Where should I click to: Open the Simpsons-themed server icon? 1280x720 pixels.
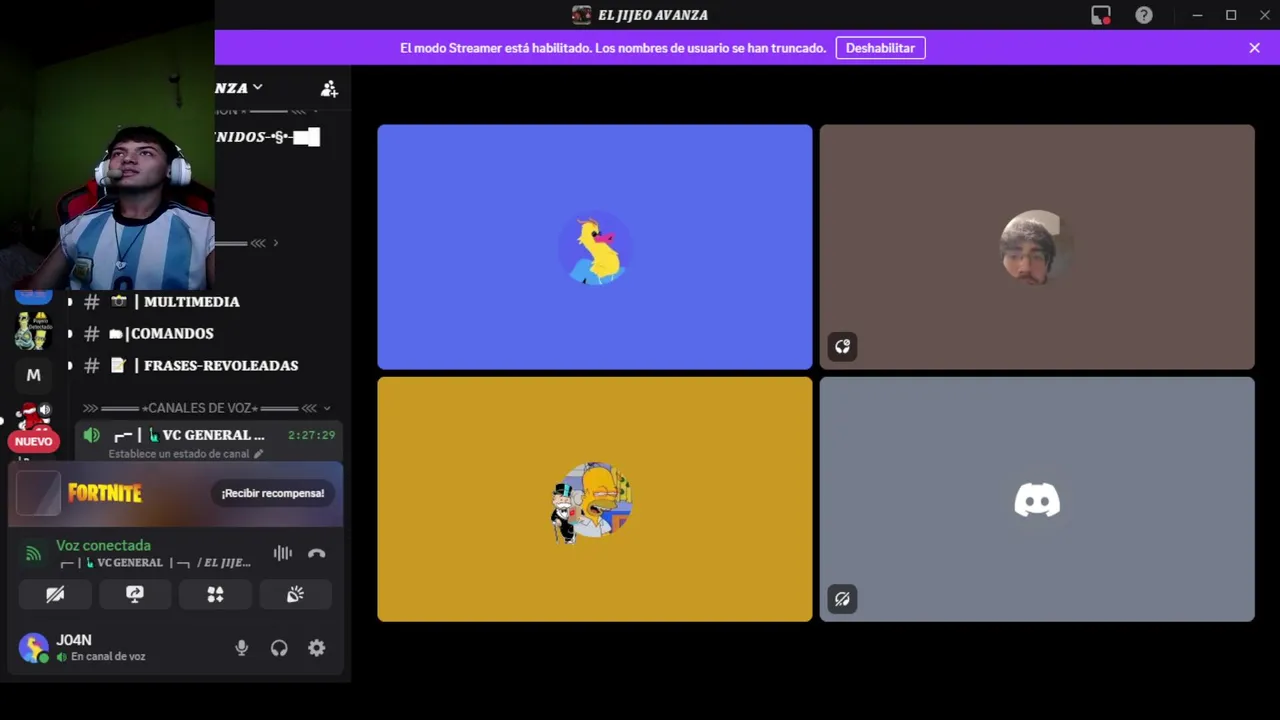(33, 331)
